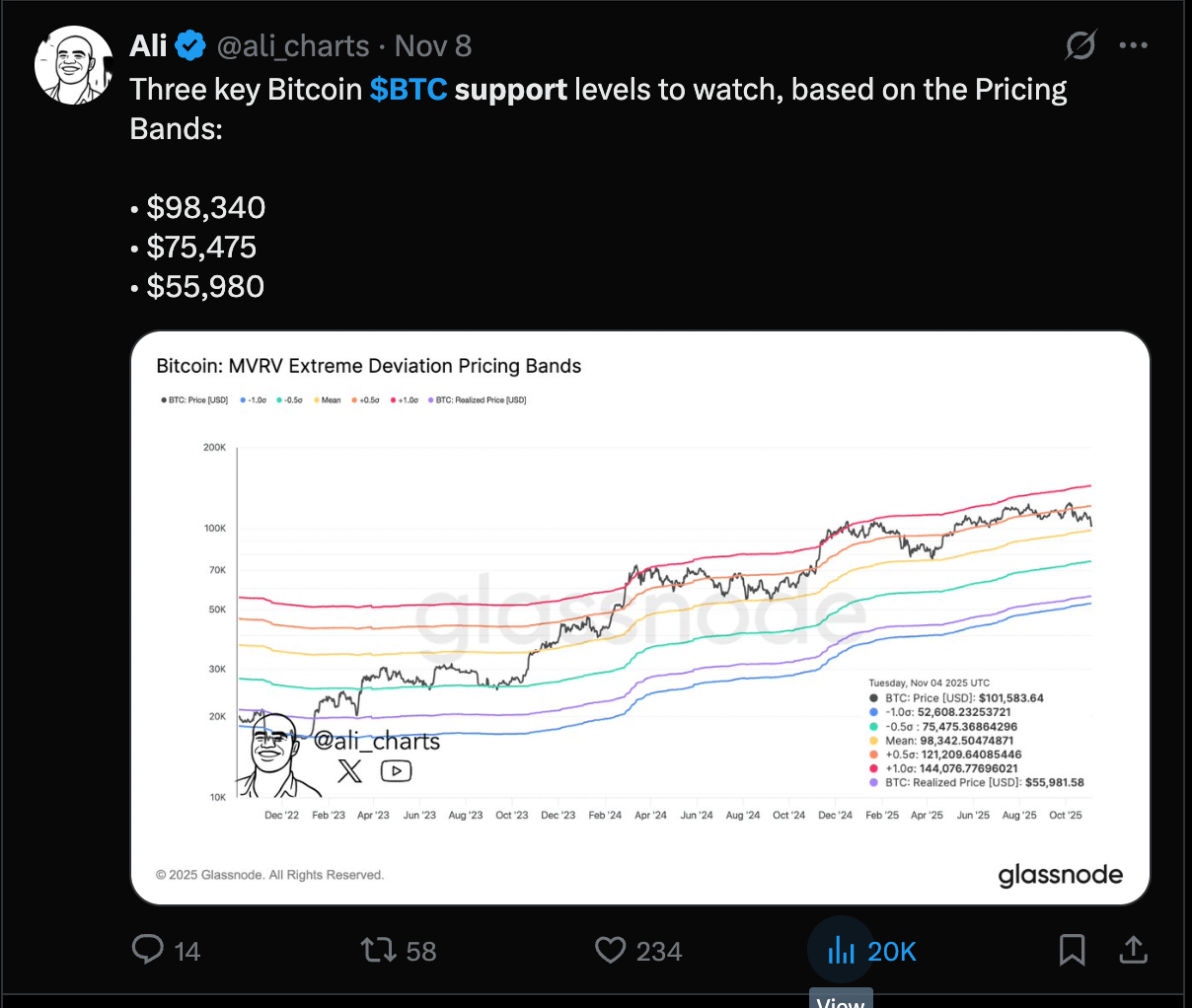Viewport: 1192px width, 1008px height.
Task: Like the post with the heart icon
Action: point(611,950)
